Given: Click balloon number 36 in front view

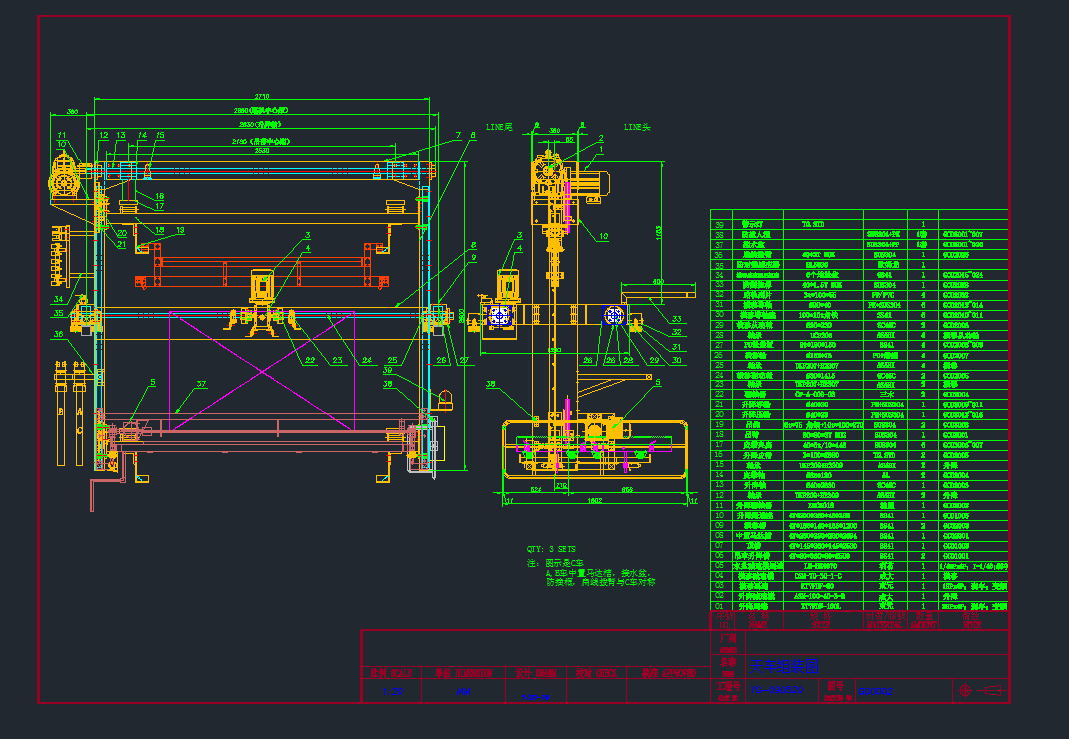Looking at the screenshot, I should (59, 334).
